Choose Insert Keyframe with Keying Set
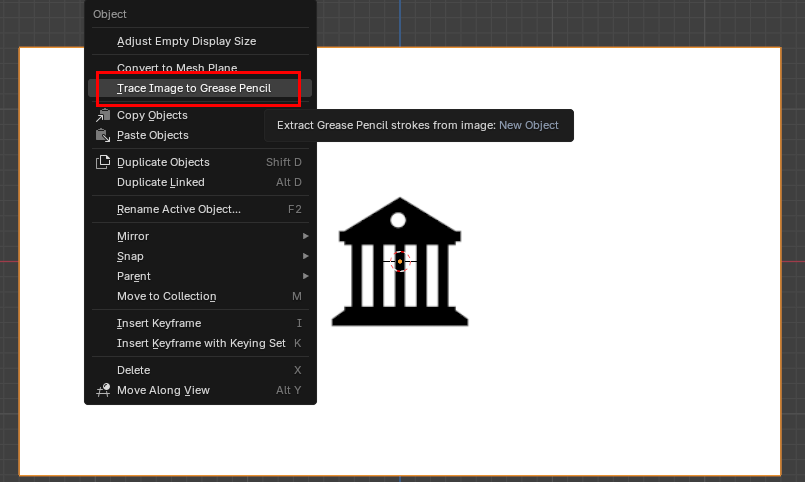Image resolution: width=805 pixels, height=482 pixels. click(x=201, y=343)
